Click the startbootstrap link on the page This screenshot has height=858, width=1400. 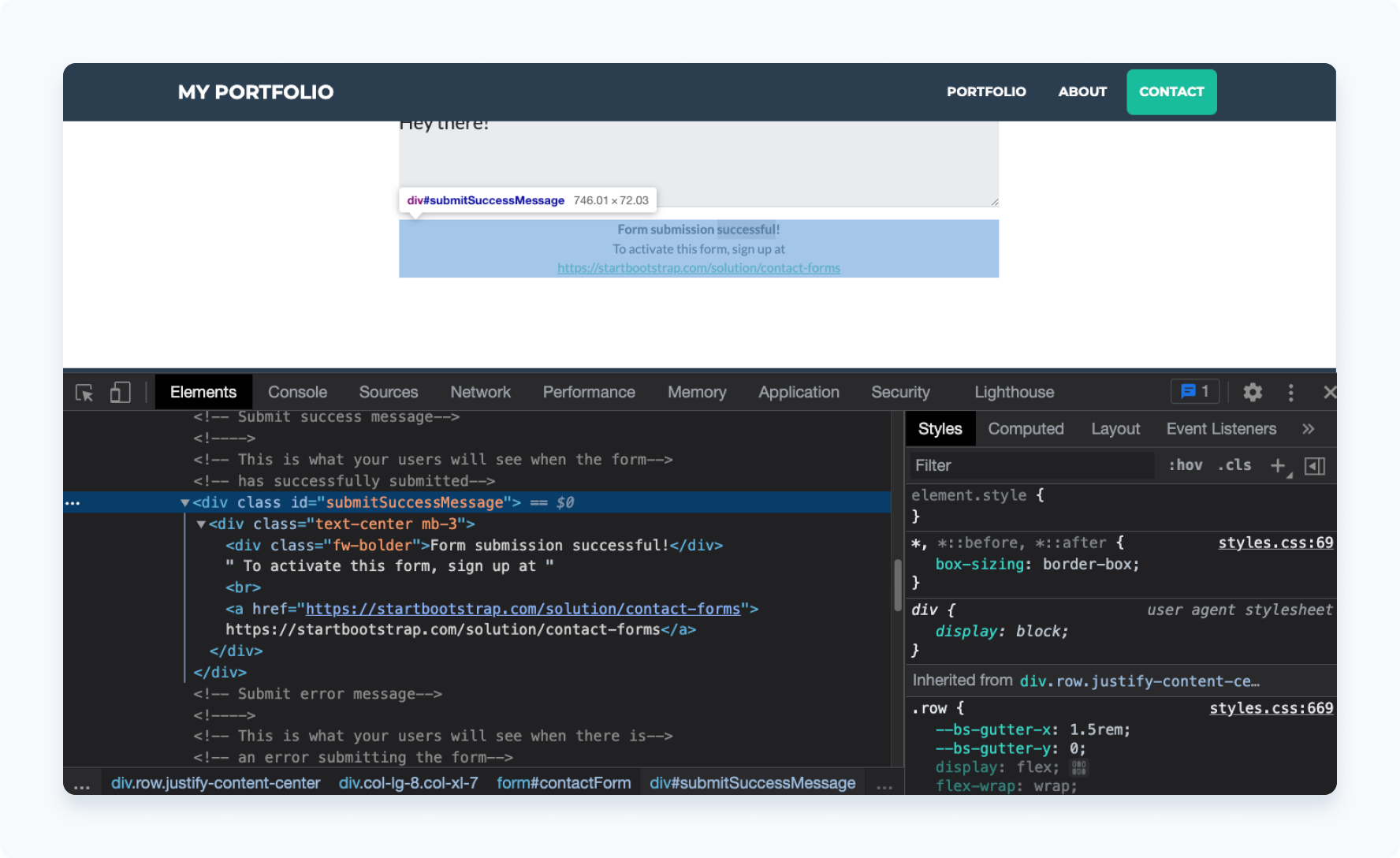pos(698,268)
